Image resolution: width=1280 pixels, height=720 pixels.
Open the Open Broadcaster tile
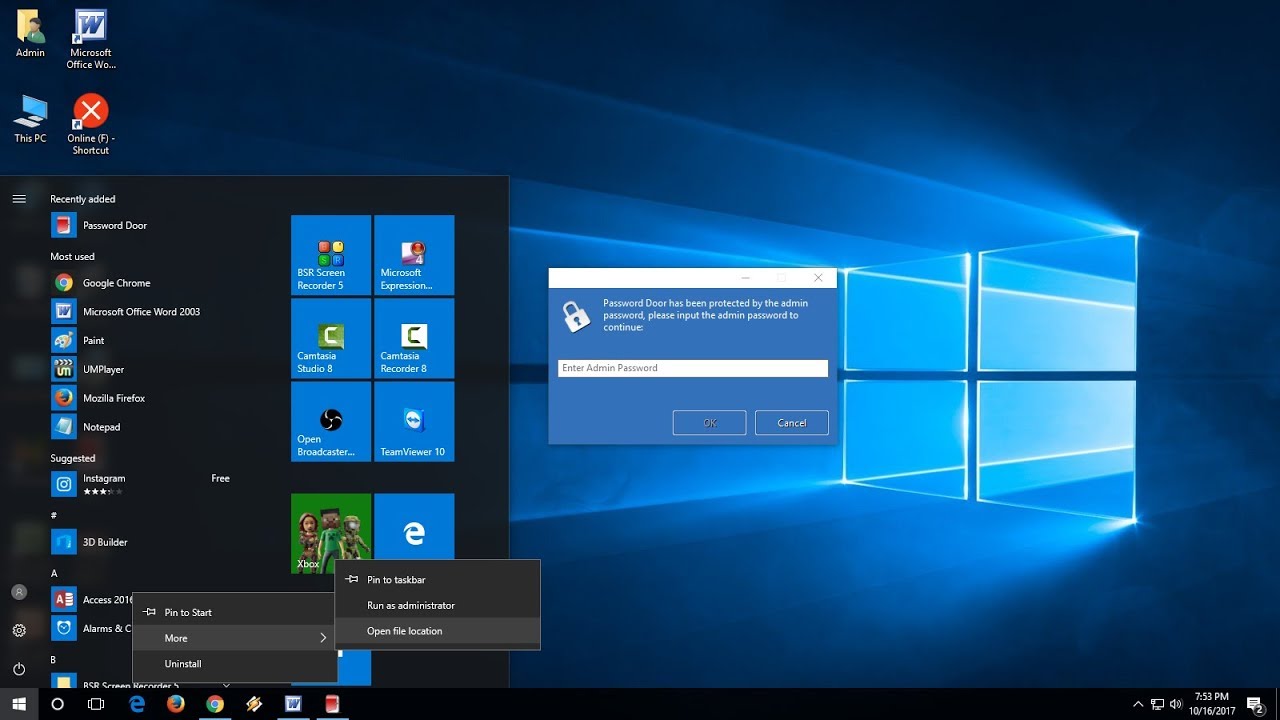click(x=331, y=421)
